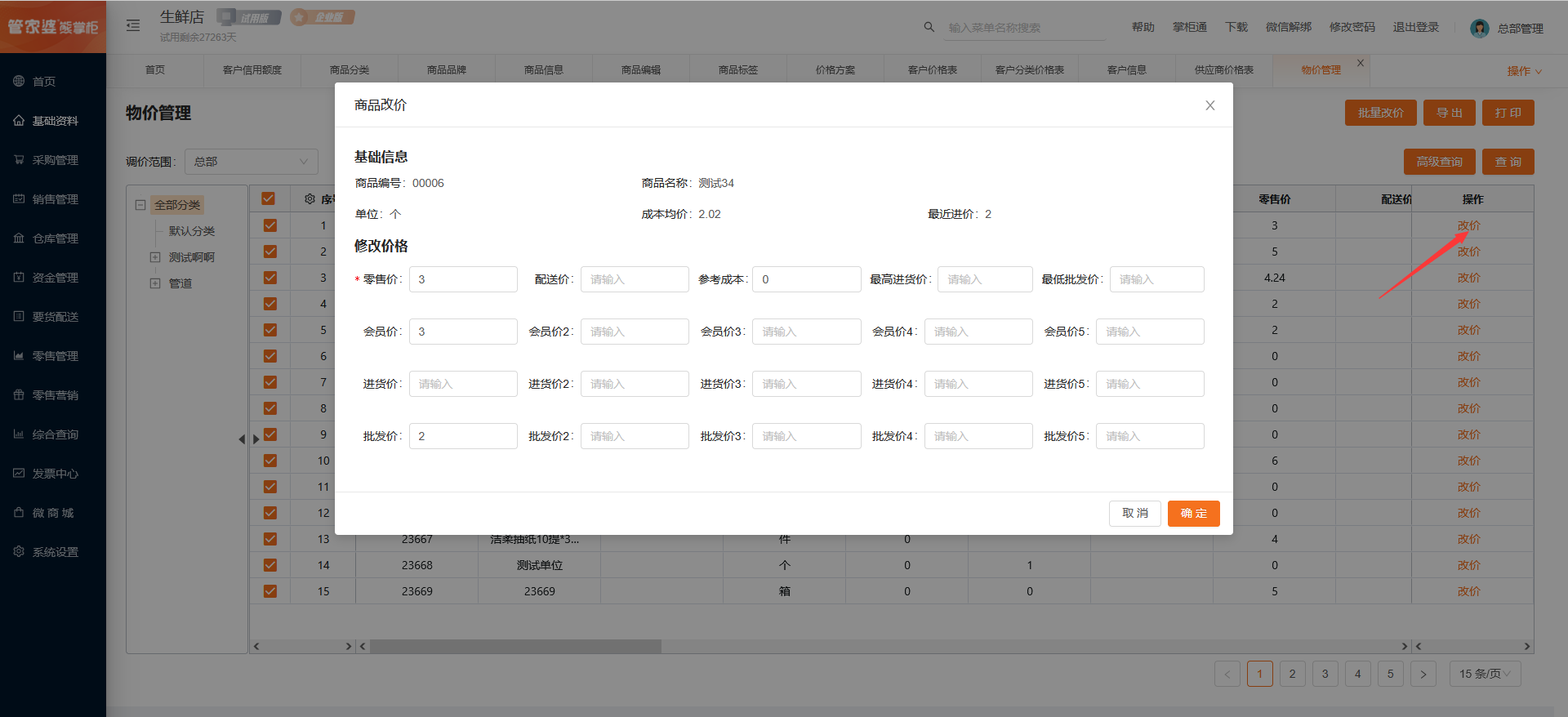Click the table column settings gear icon

(310, 198)
